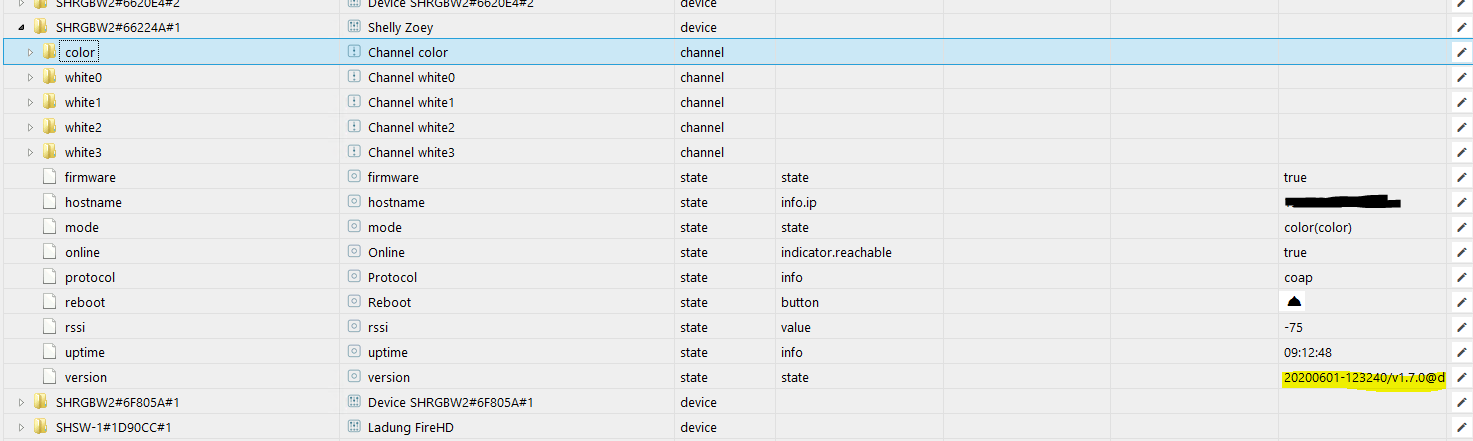Collapse the SHRGBW2#66224A#1 device node
The height and width of the screenshot is (441, 1473).
tap(21, 27)
